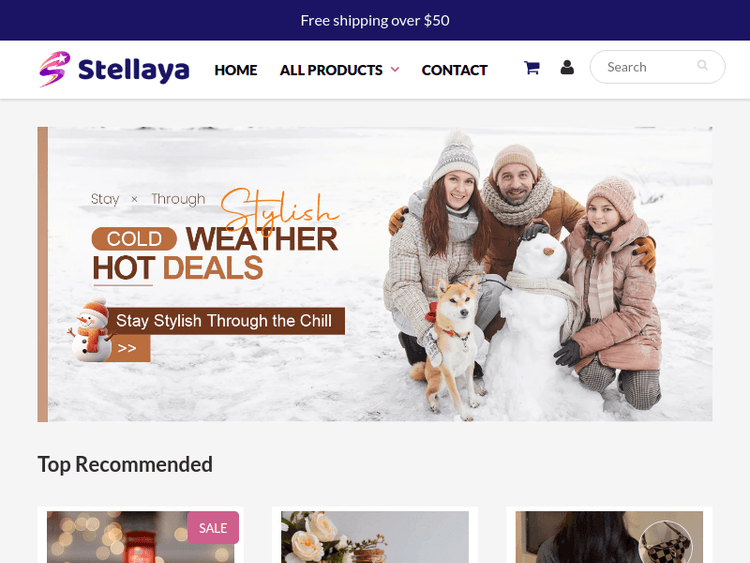Open the third product thumbnail
750x563 pixels.
click(x=609, y=537)
